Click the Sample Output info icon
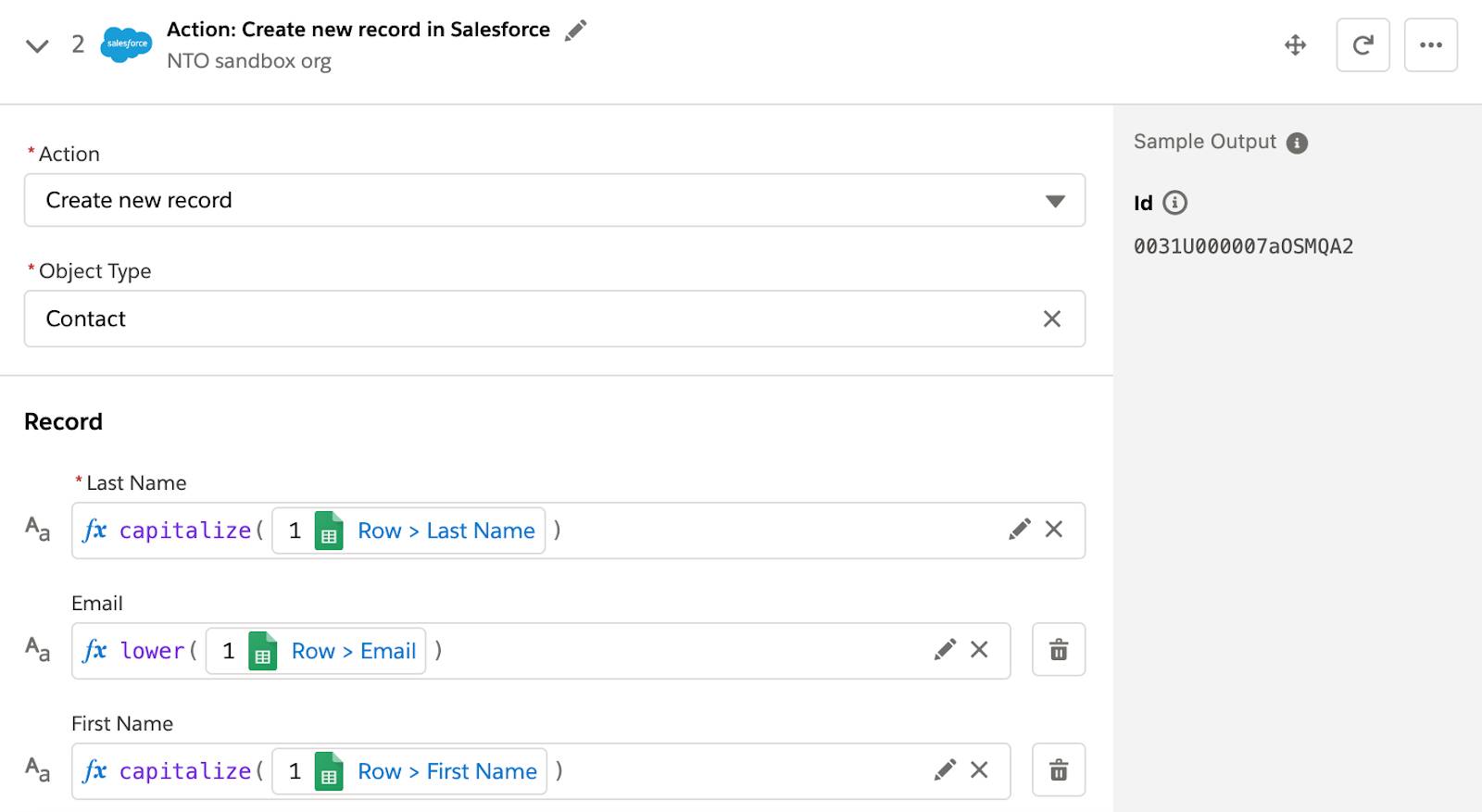1482x812 pixels. [x=1297, y=143]
